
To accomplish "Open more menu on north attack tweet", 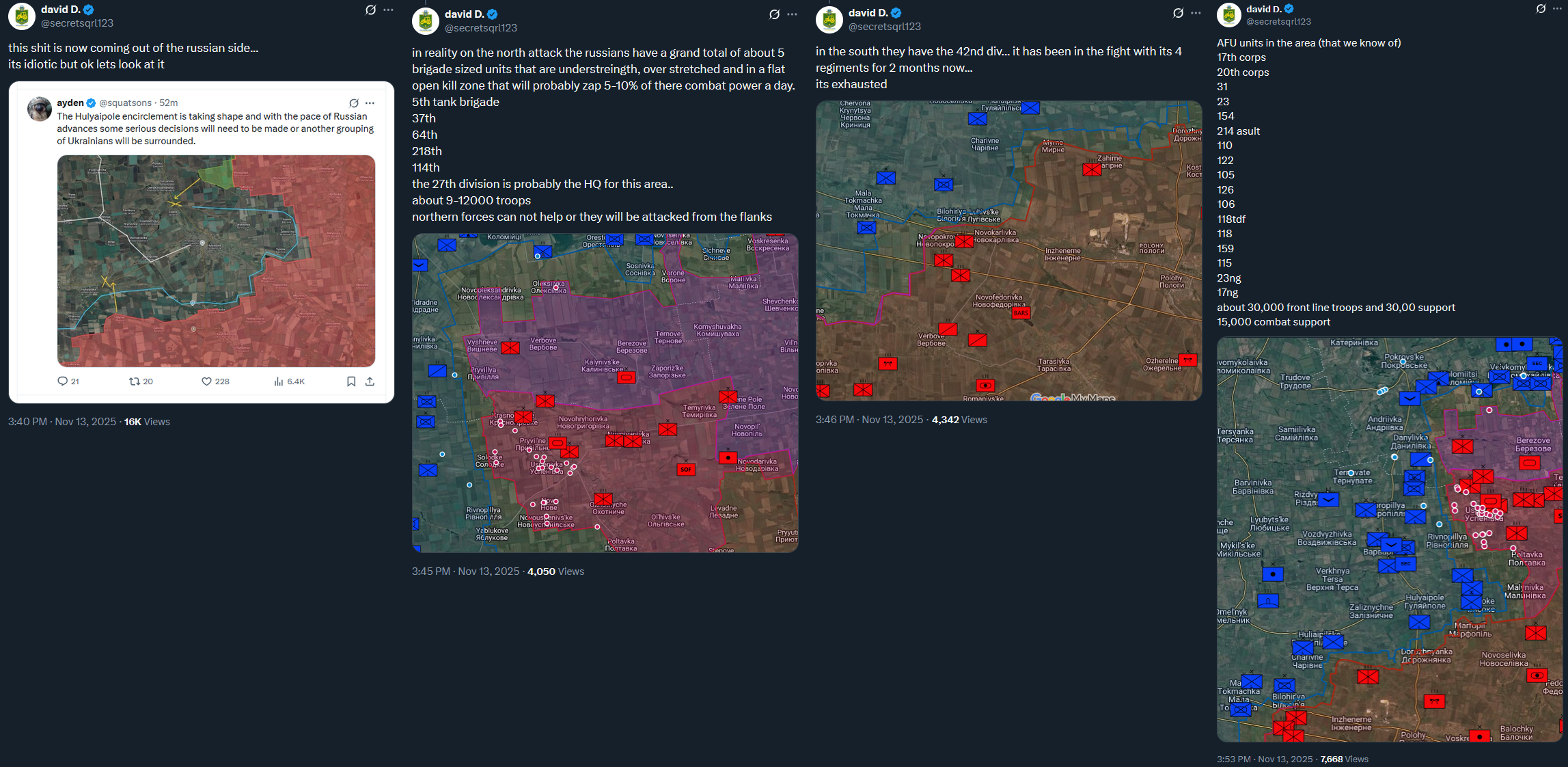I will [792, 14].
